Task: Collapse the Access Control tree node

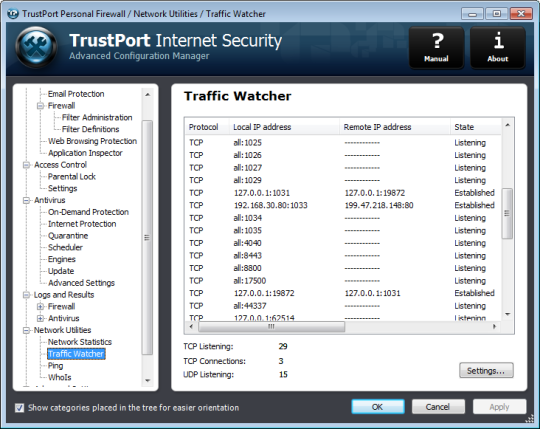Action: 26,165
